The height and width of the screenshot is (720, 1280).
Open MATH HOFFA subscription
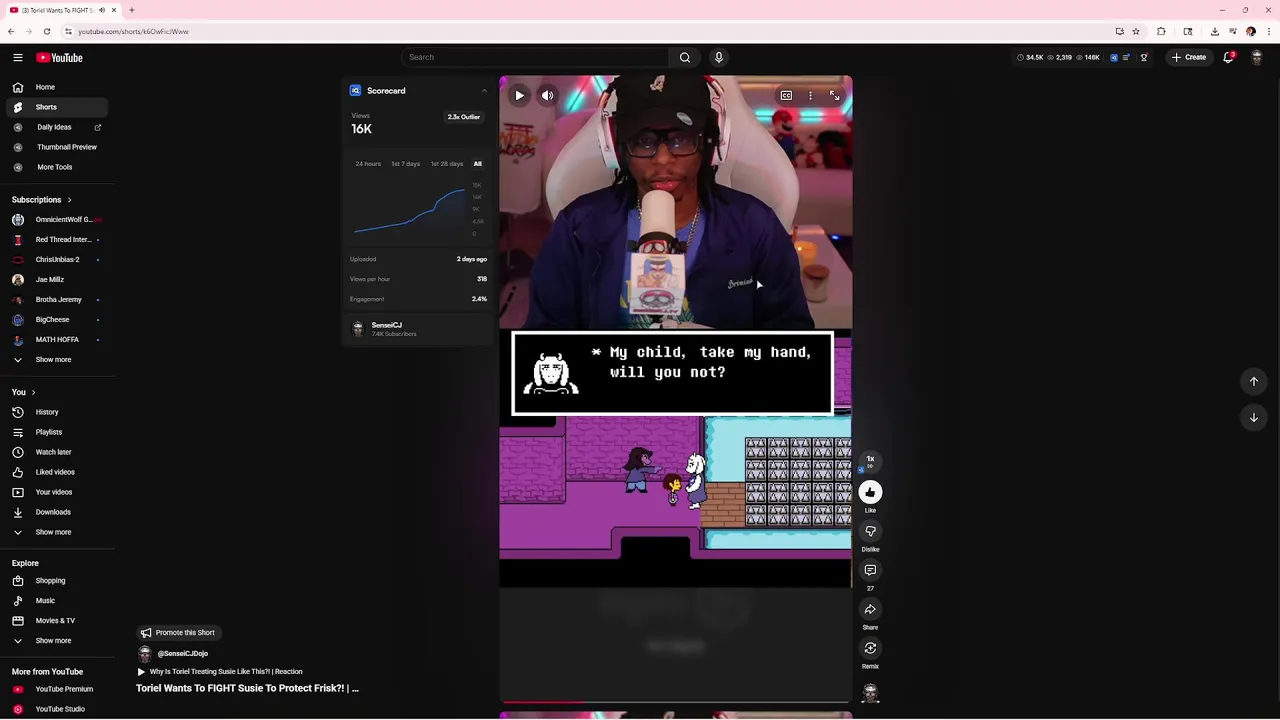(58, 340)
